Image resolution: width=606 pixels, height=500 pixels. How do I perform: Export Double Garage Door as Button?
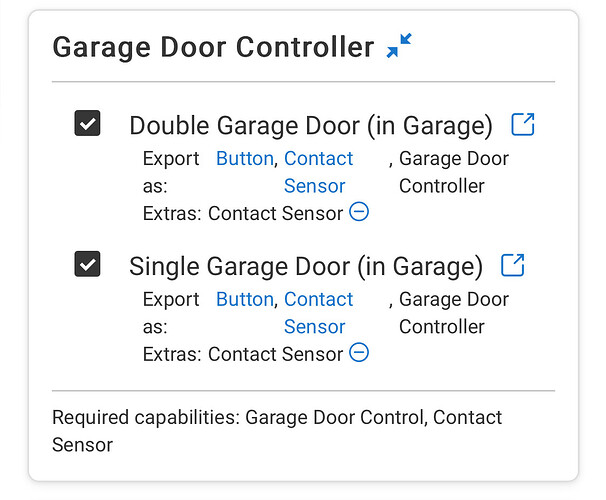pos(245,158)
